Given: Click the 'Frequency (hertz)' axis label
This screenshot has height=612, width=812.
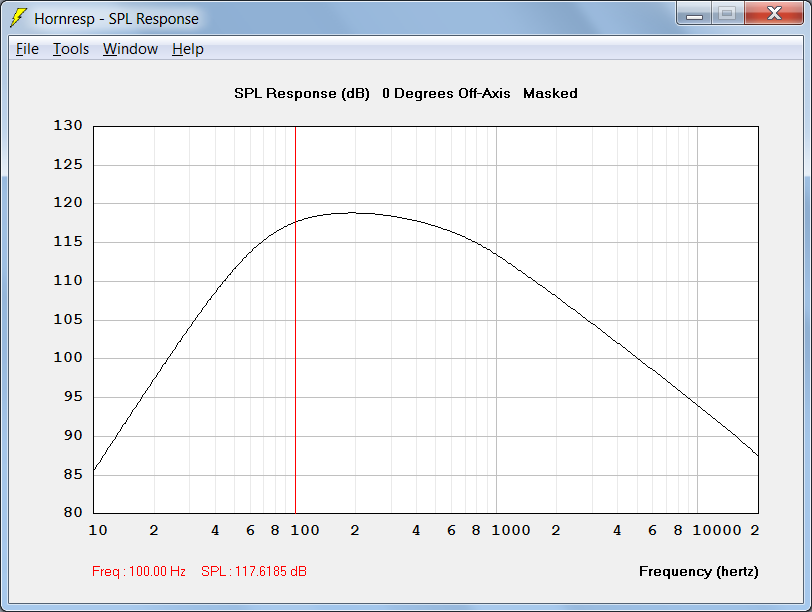Looking at the screenshot, I should pyautogui.click(x=699, y=571).
